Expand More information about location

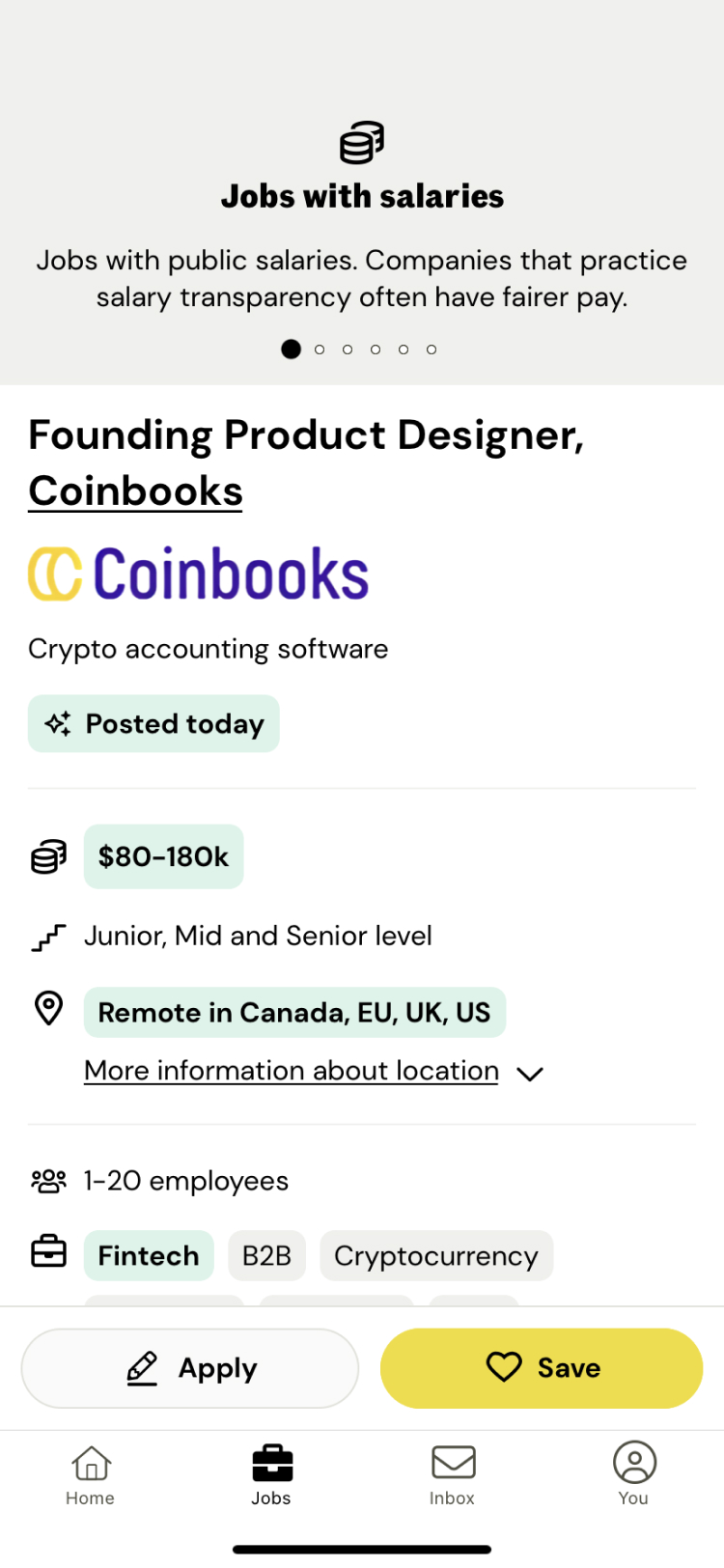point(291,1071)
